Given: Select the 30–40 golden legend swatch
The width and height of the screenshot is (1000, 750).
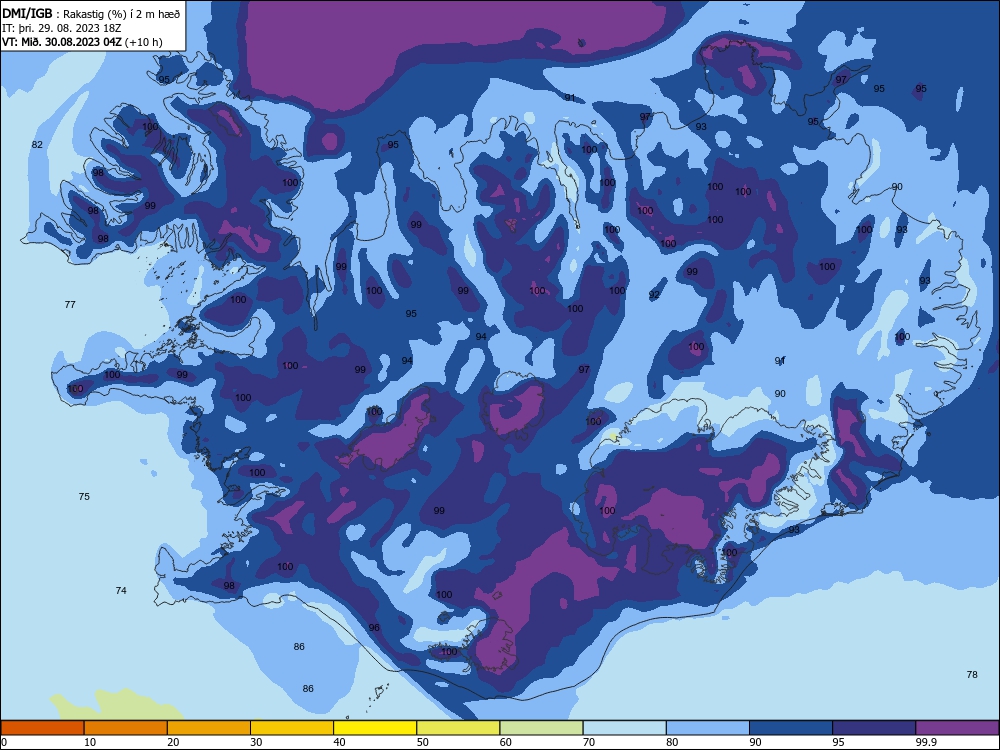Looking at the screenshot, I should pyautogui.click(x=292, y=728).
